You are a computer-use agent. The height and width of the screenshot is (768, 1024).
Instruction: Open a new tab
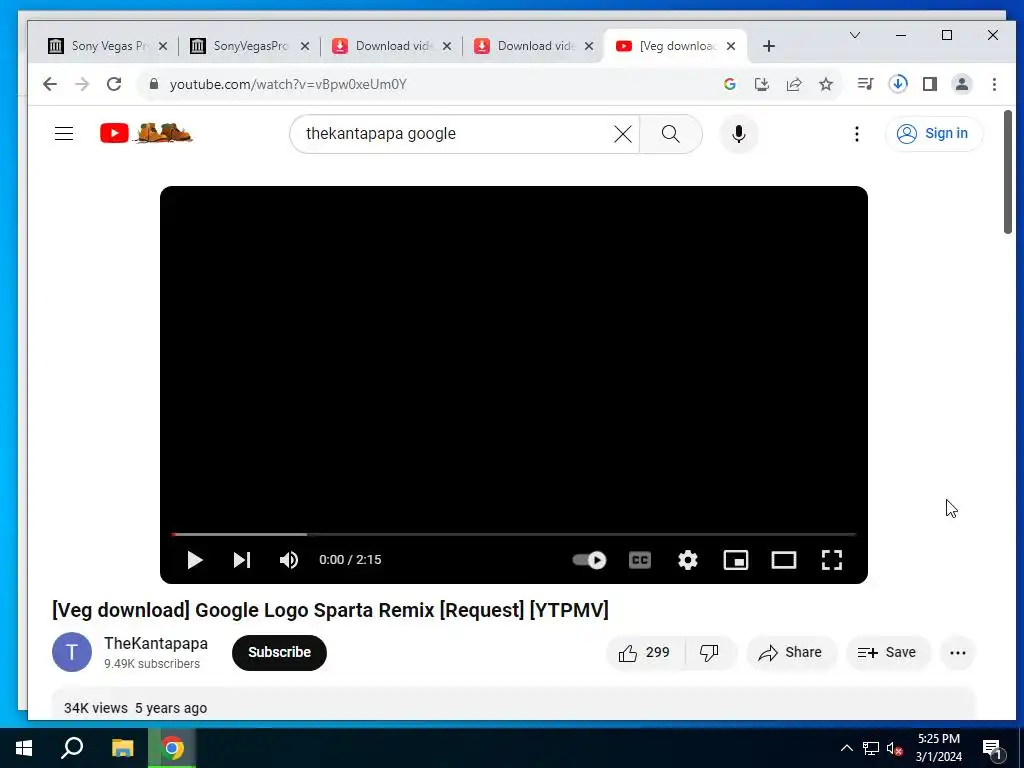pos(769,46)
